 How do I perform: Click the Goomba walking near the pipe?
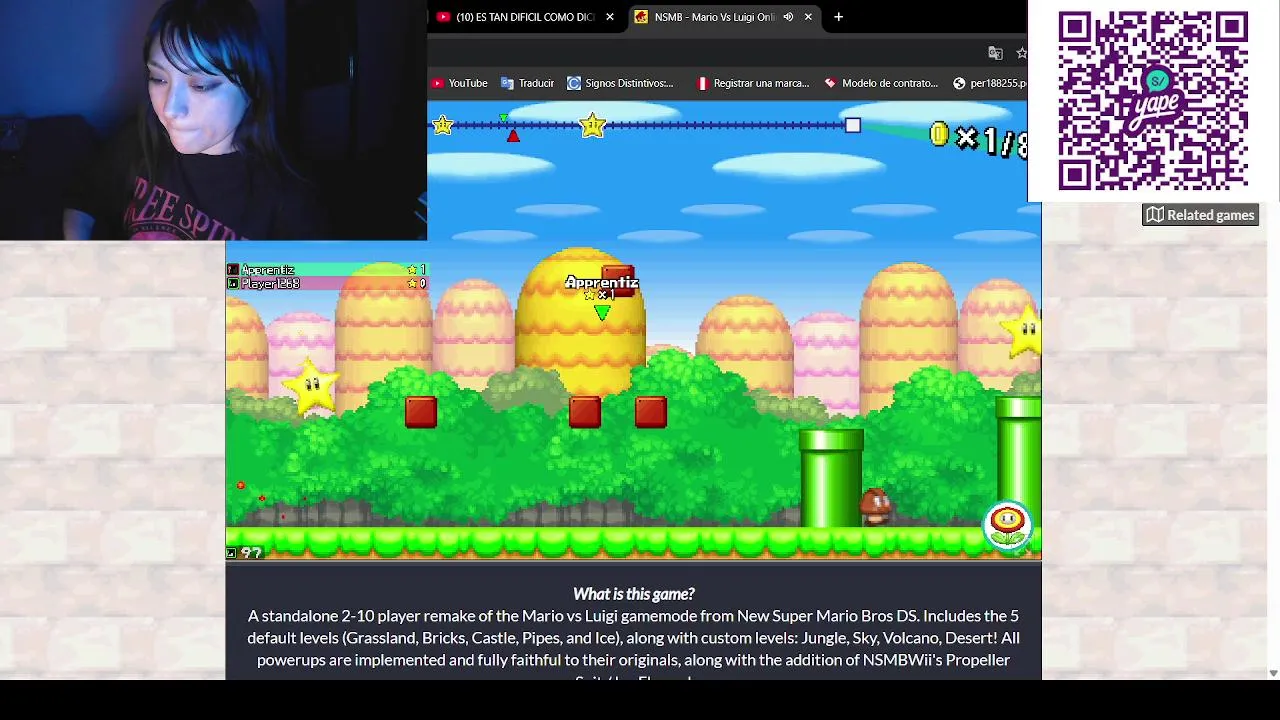tap(876, 507)
